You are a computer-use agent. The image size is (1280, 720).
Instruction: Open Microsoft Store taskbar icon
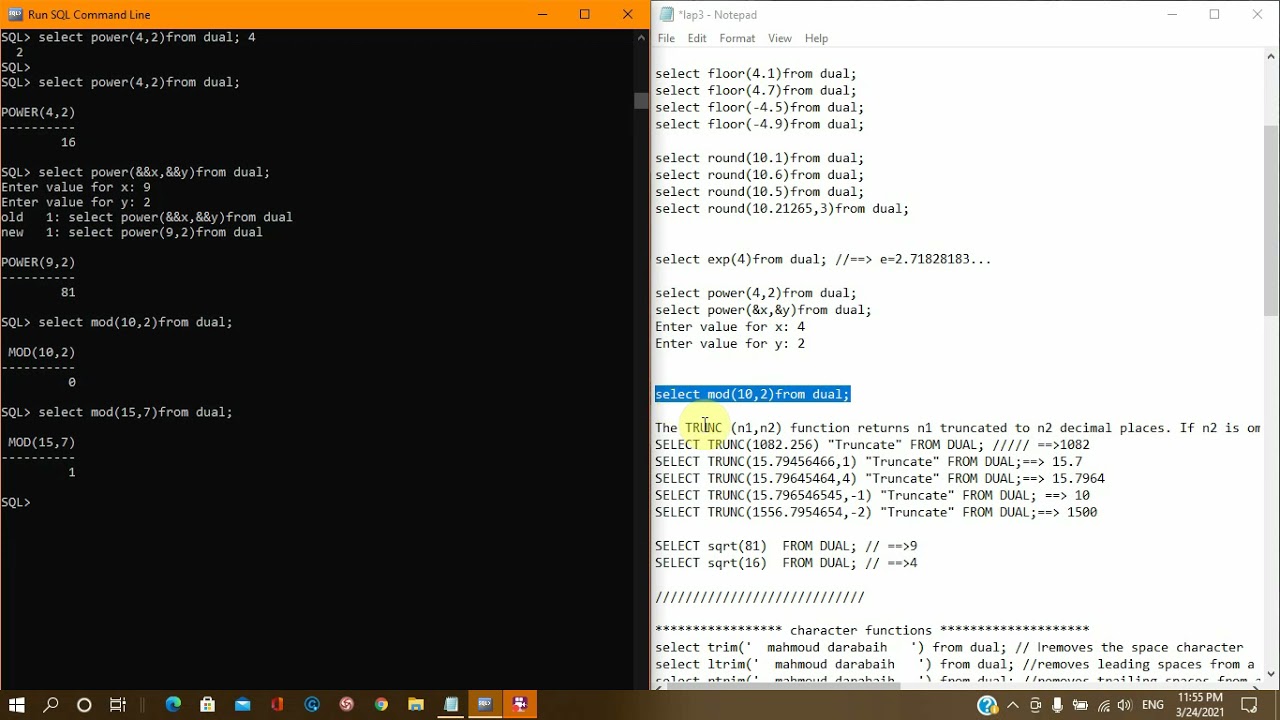(x=208, y=705)
